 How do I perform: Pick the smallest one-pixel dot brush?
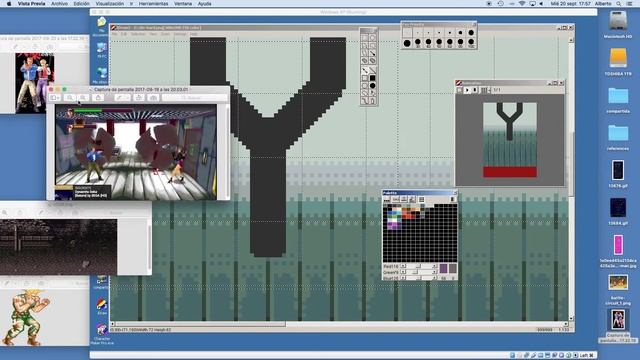418,33
